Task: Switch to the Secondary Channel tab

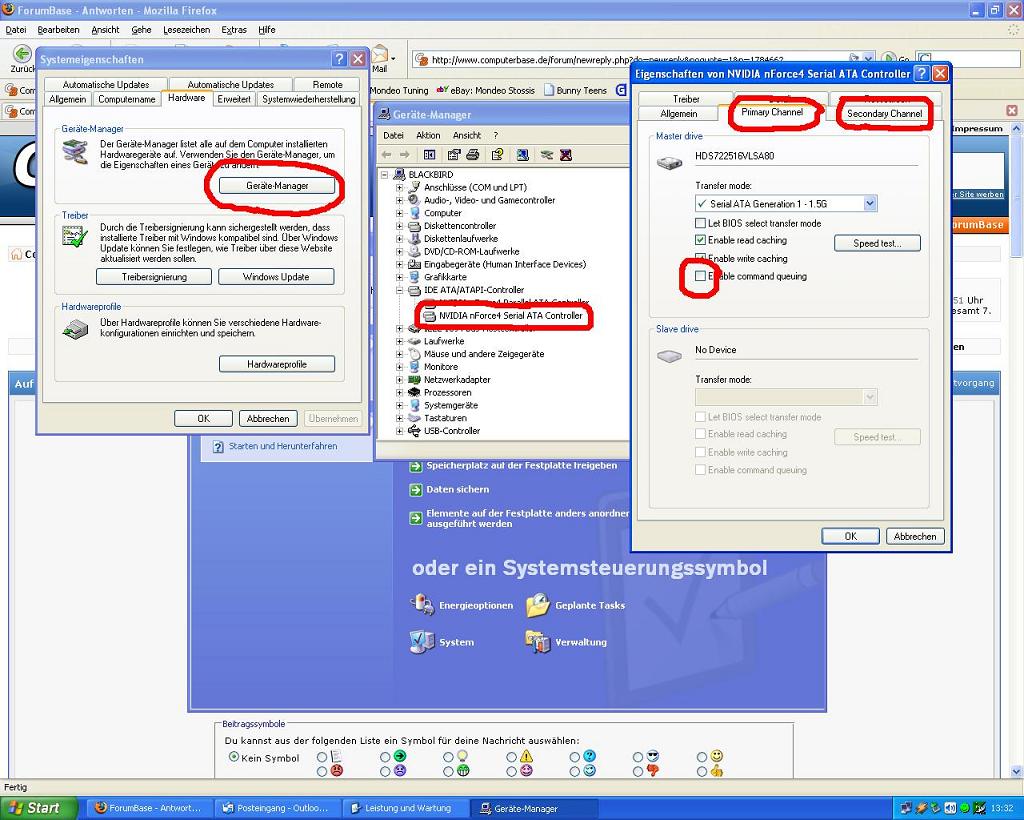Action: tap(884, 114)
